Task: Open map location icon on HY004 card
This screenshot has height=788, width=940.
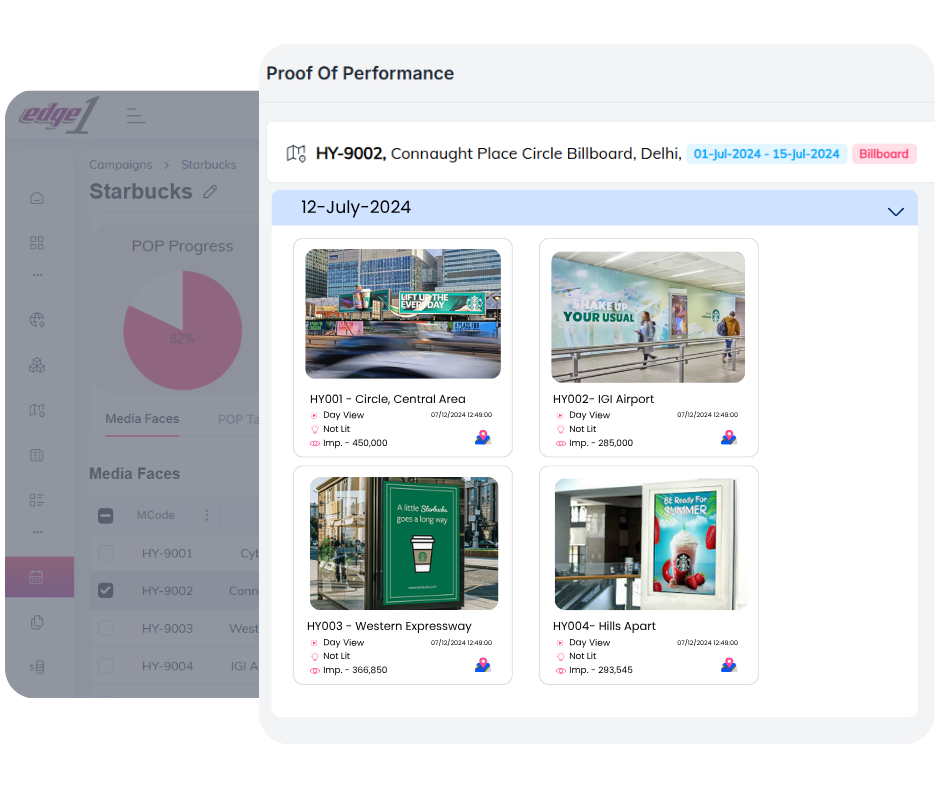Action: pos(728,665)
